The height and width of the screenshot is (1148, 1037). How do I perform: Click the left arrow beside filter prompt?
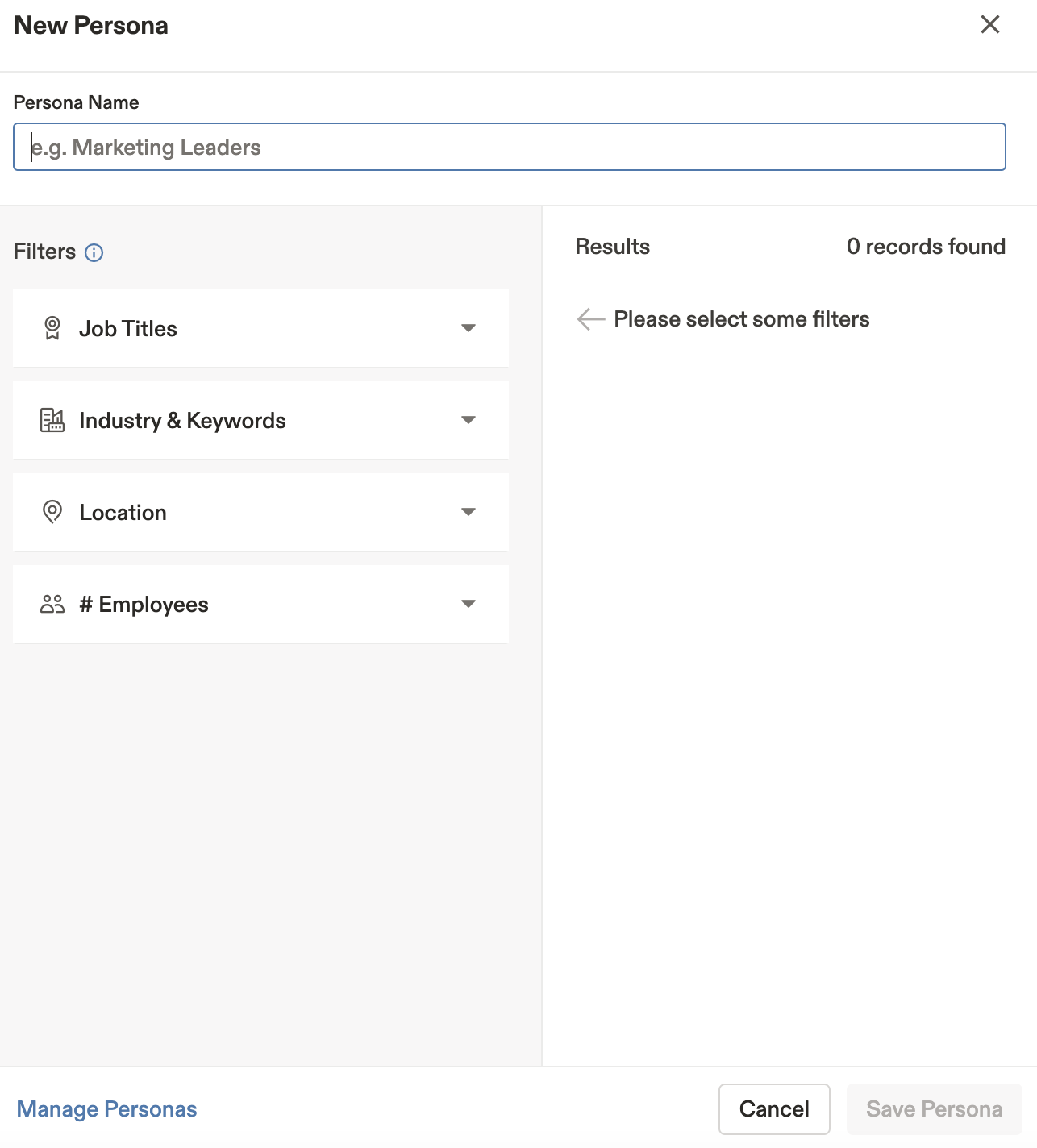591,319
